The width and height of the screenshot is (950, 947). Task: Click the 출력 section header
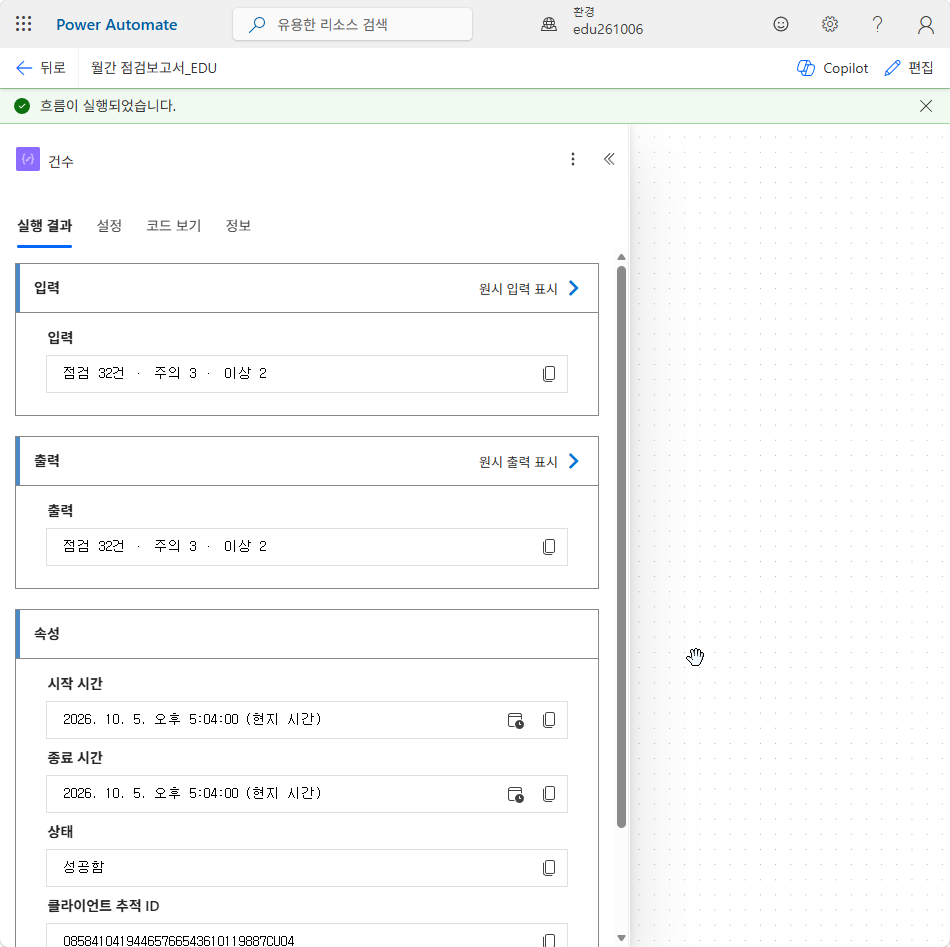[307, 461]
